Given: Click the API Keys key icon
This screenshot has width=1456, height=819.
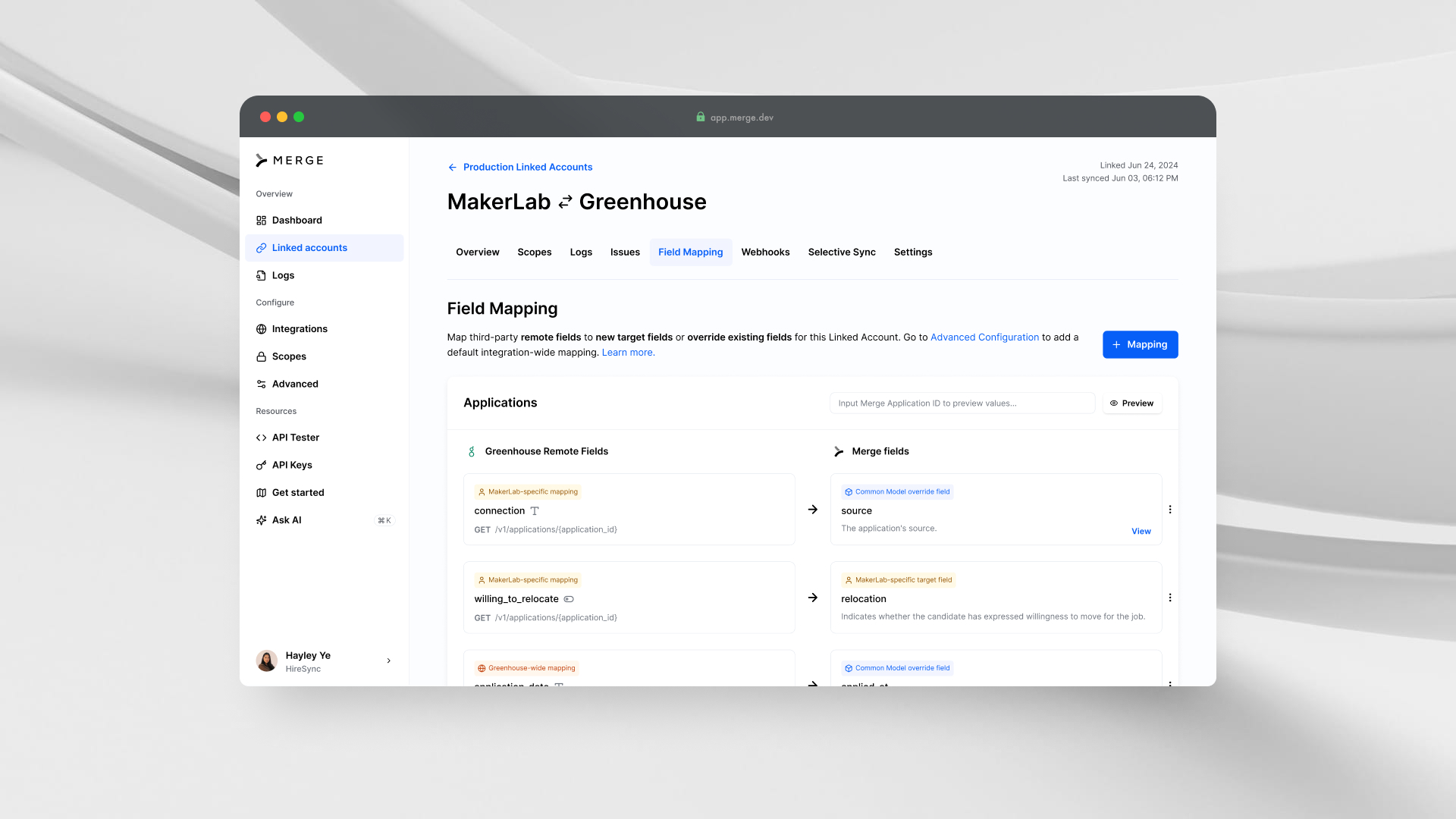Looking at the screenshot, I should click(261, 465).
